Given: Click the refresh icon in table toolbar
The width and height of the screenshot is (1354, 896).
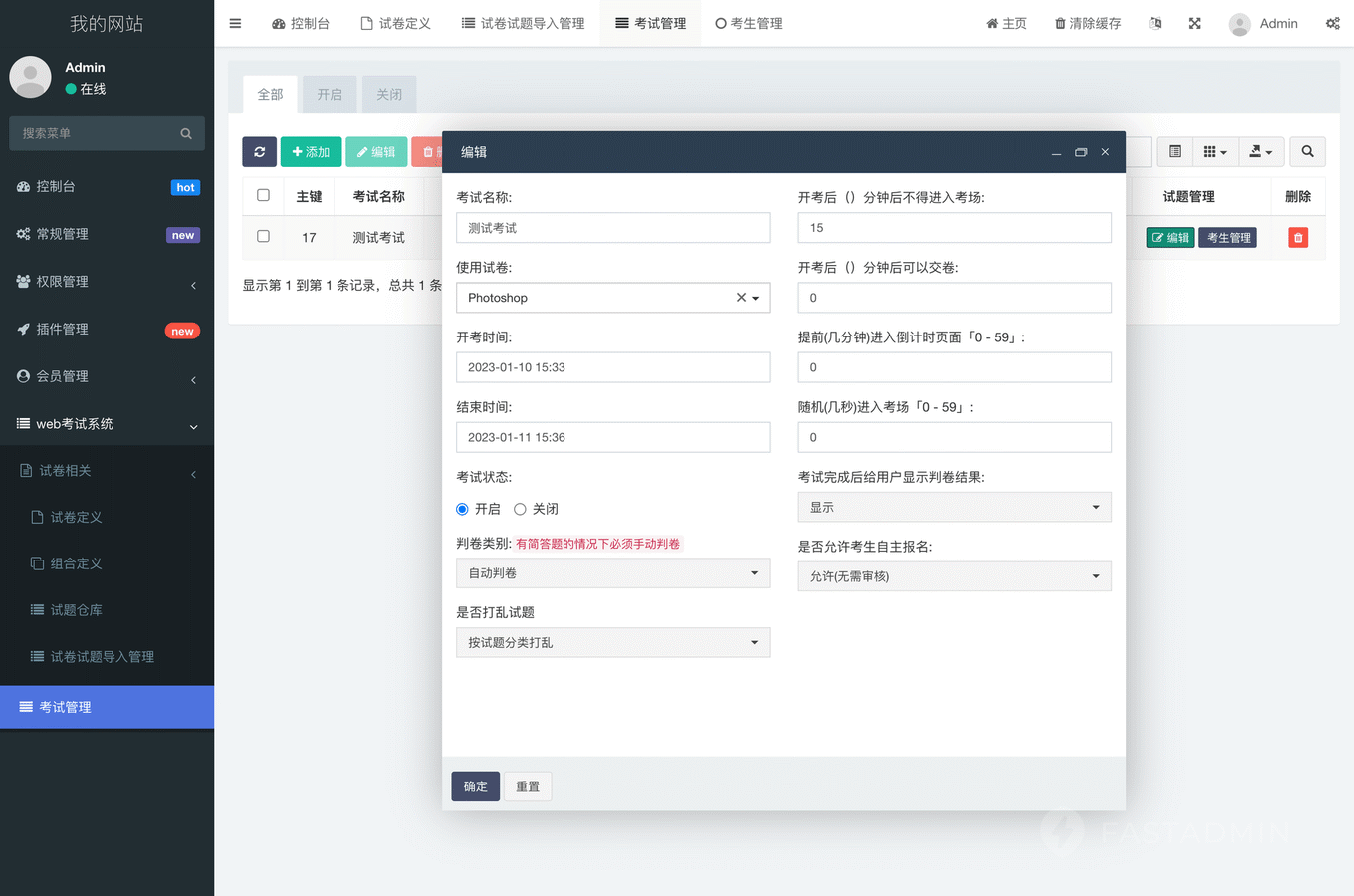Looking at the screenshot, I should pos(259,152).
